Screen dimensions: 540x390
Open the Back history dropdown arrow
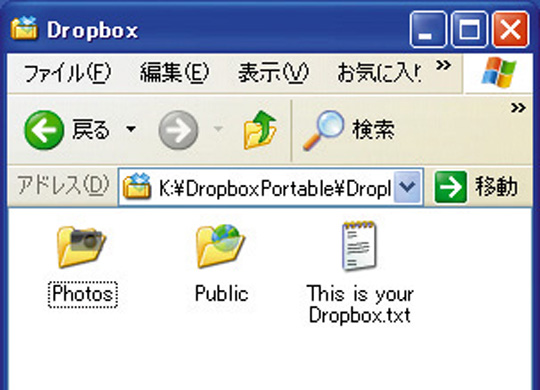click(131, 129)
